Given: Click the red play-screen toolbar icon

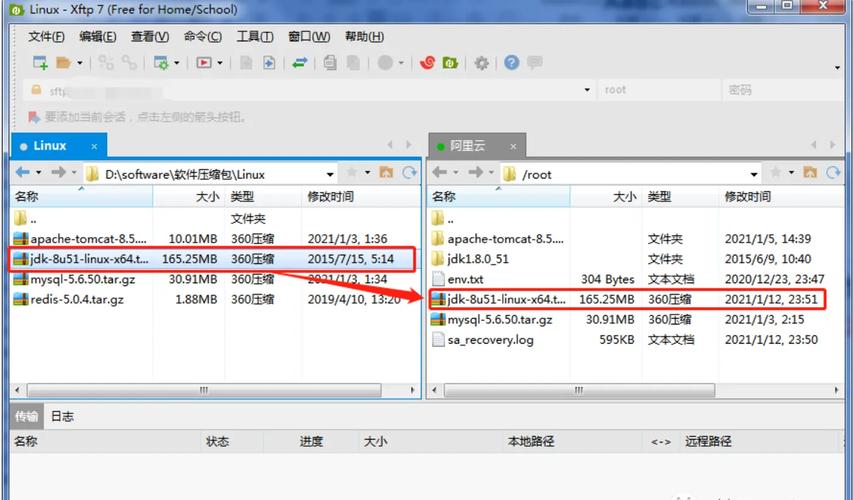Looking at the screenshot, I should [x=204, y=63].
